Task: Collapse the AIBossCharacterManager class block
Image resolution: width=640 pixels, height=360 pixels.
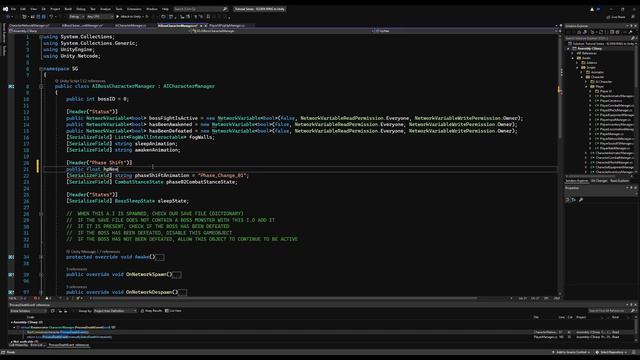Action: 41,86
